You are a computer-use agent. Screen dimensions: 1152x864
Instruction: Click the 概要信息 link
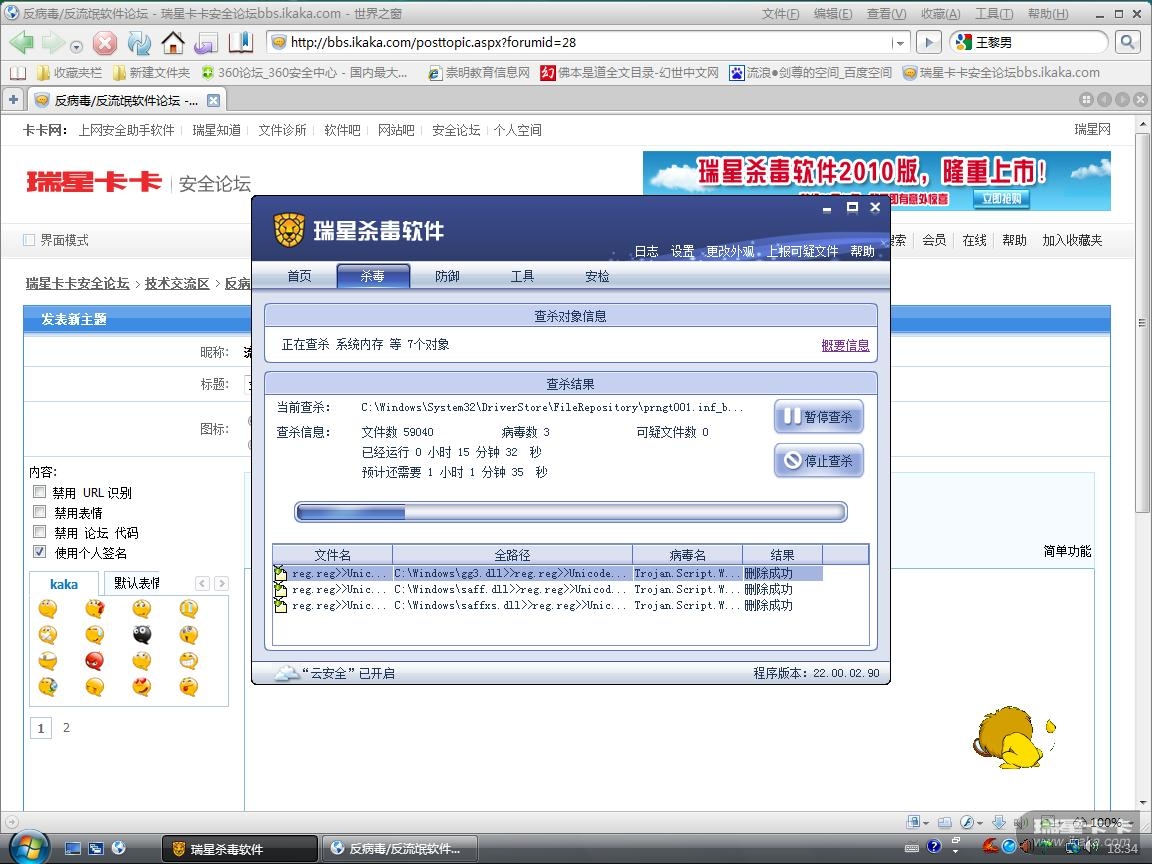845,345
